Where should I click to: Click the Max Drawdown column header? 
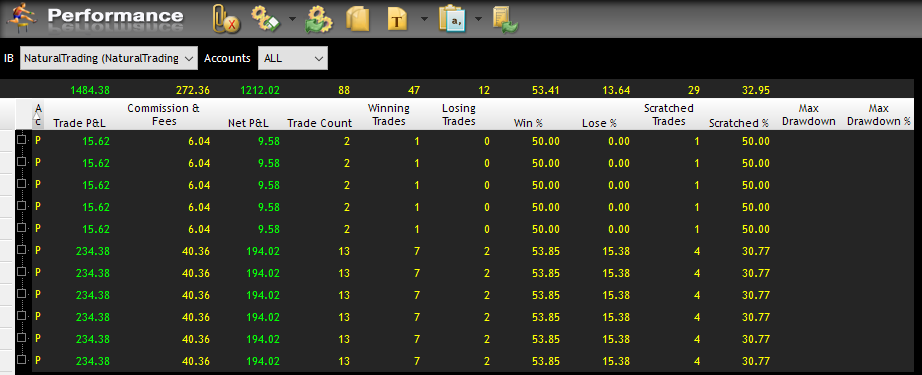click(809, 115)
